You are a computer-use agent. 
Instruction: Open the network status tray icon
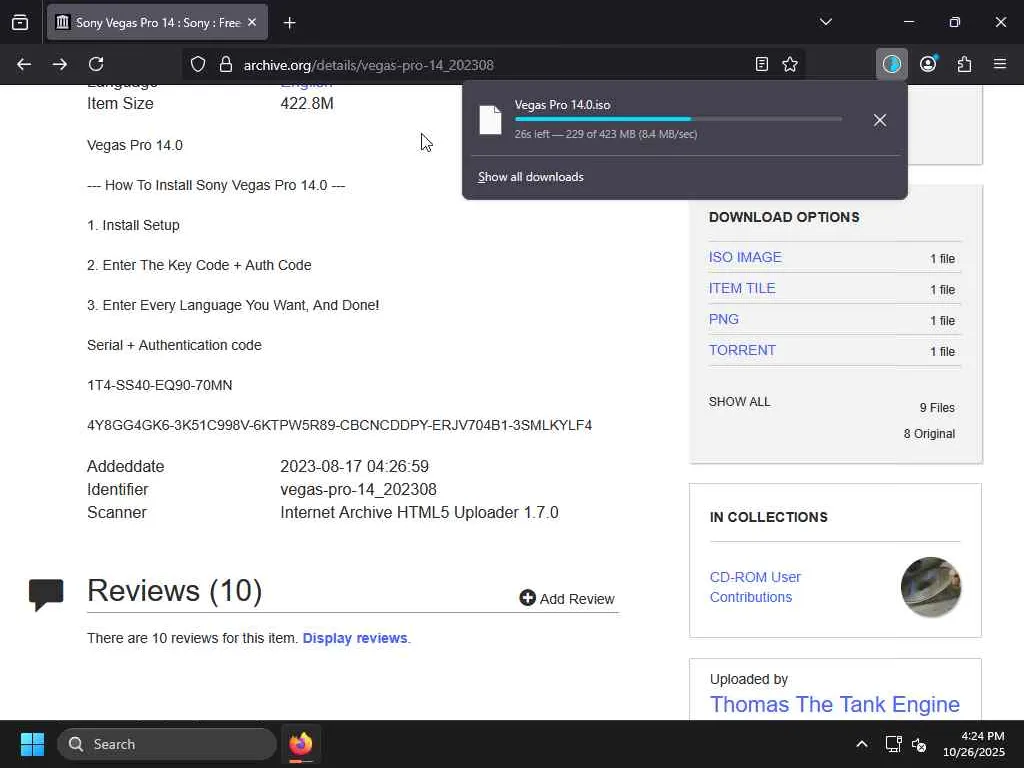893,744
